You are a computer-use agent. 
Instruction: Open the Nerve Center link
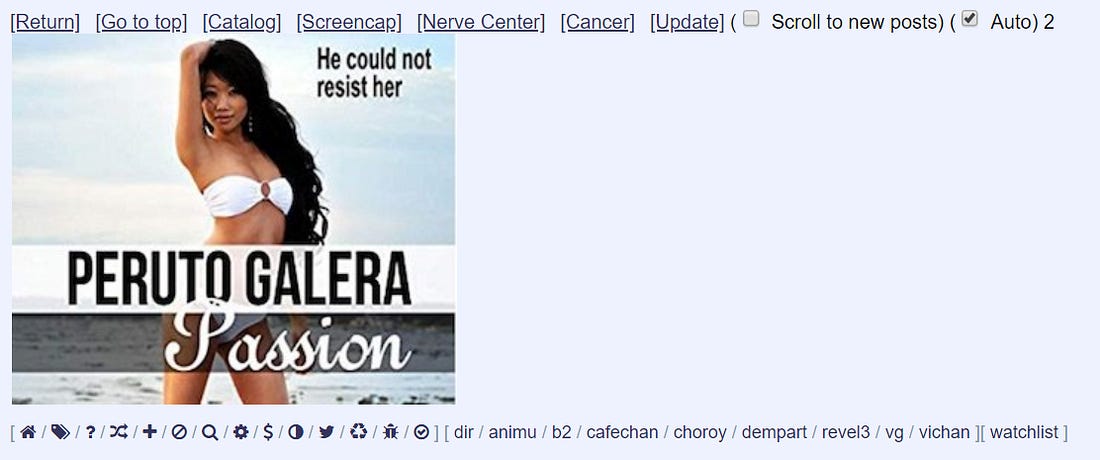pyautogui.click(x=481, y=22)
